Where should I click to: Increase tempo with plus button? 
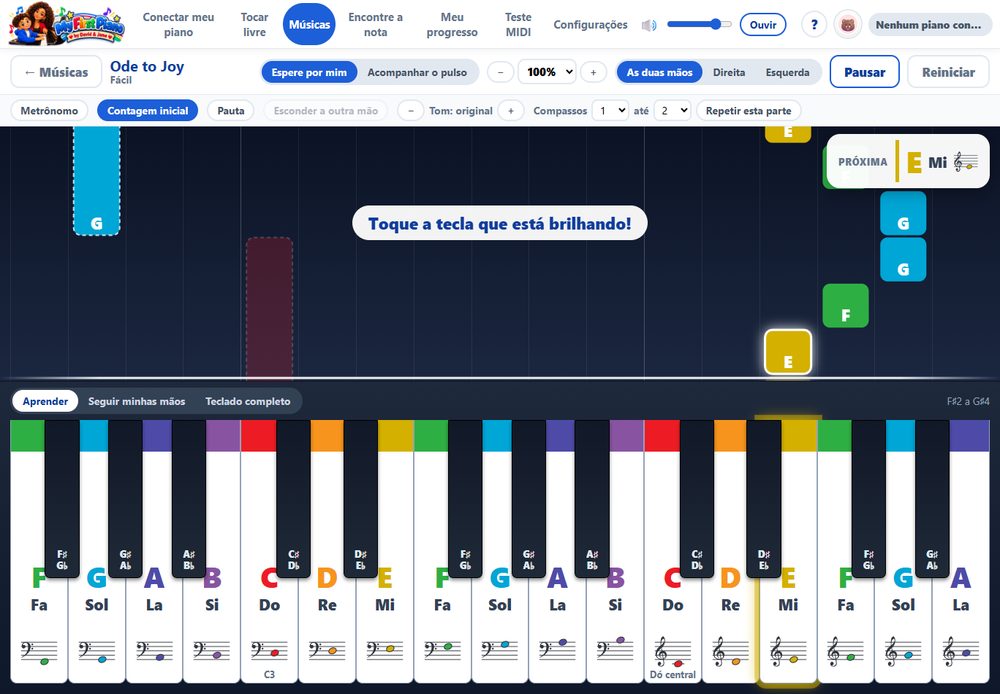click(593, 72)
